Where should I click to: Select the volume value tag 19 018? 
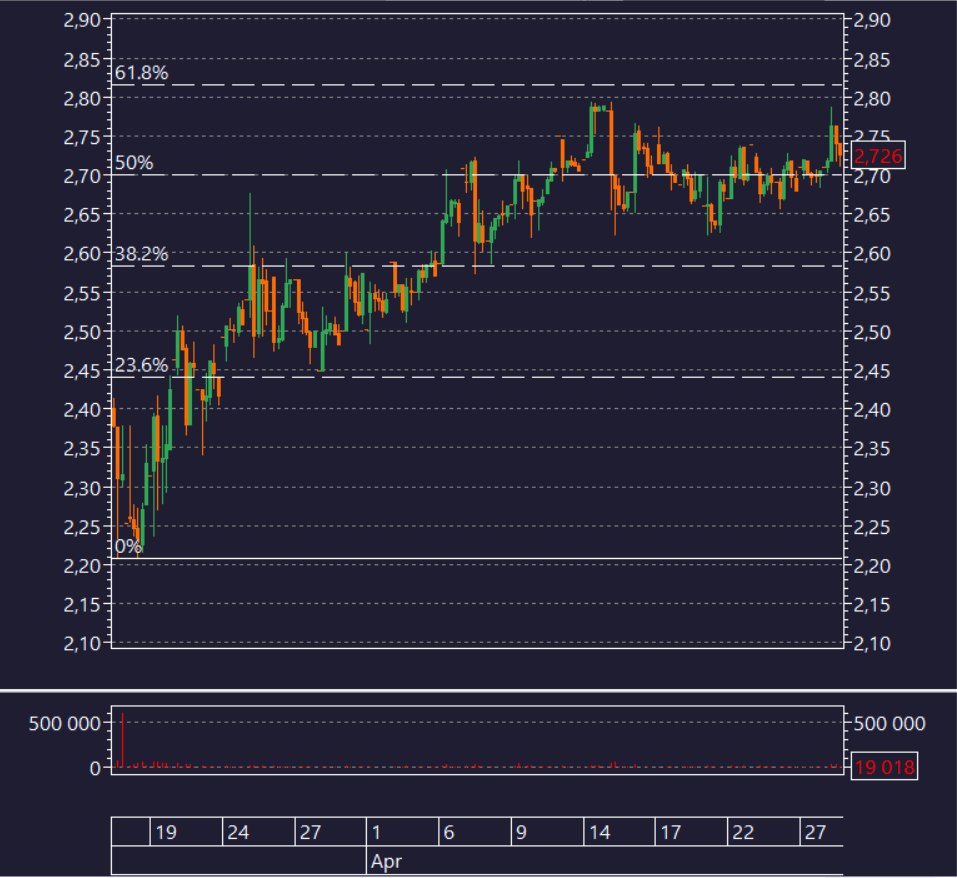884,767
